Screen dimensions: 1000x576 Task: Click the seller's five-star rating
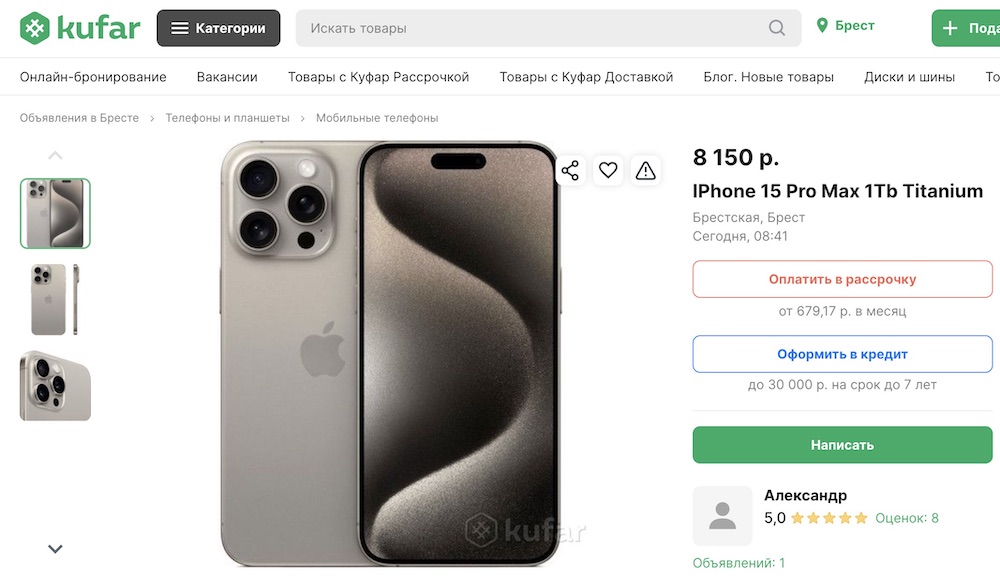[830, 518]
